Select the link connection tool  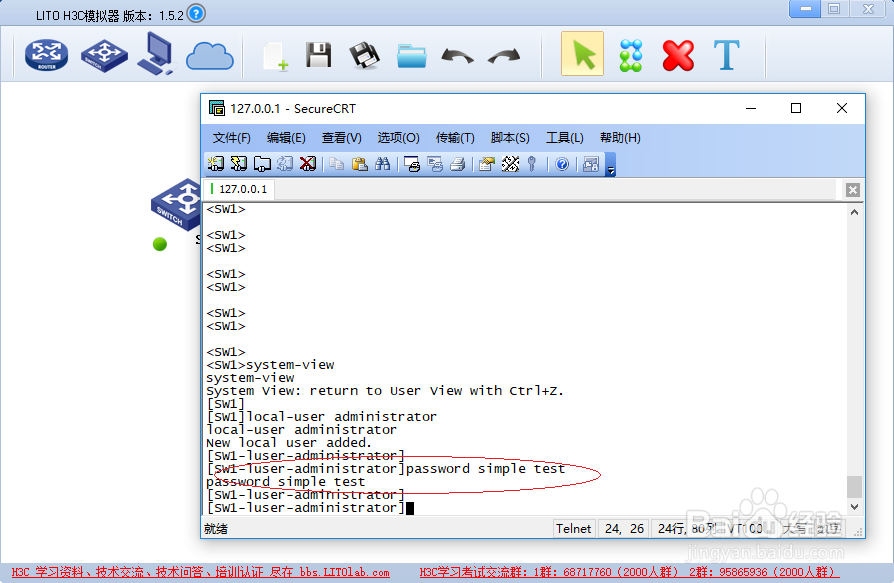(x=631, y=55)
